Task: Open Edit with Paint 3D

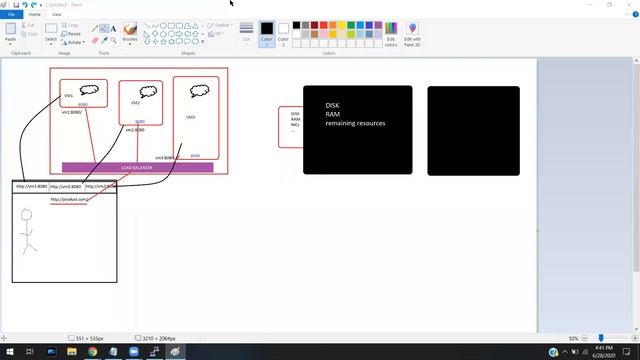Action: tap(412, 34)
